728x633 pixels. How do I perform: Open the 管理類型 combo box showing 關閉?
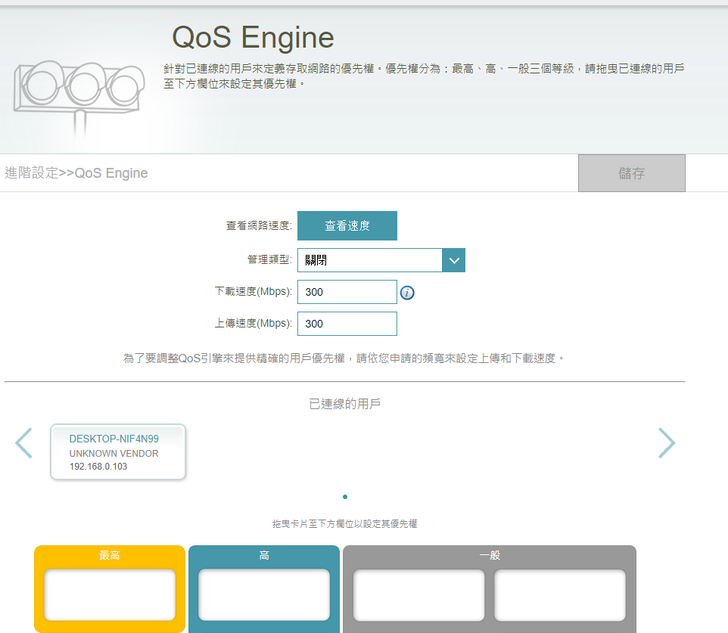370,260
